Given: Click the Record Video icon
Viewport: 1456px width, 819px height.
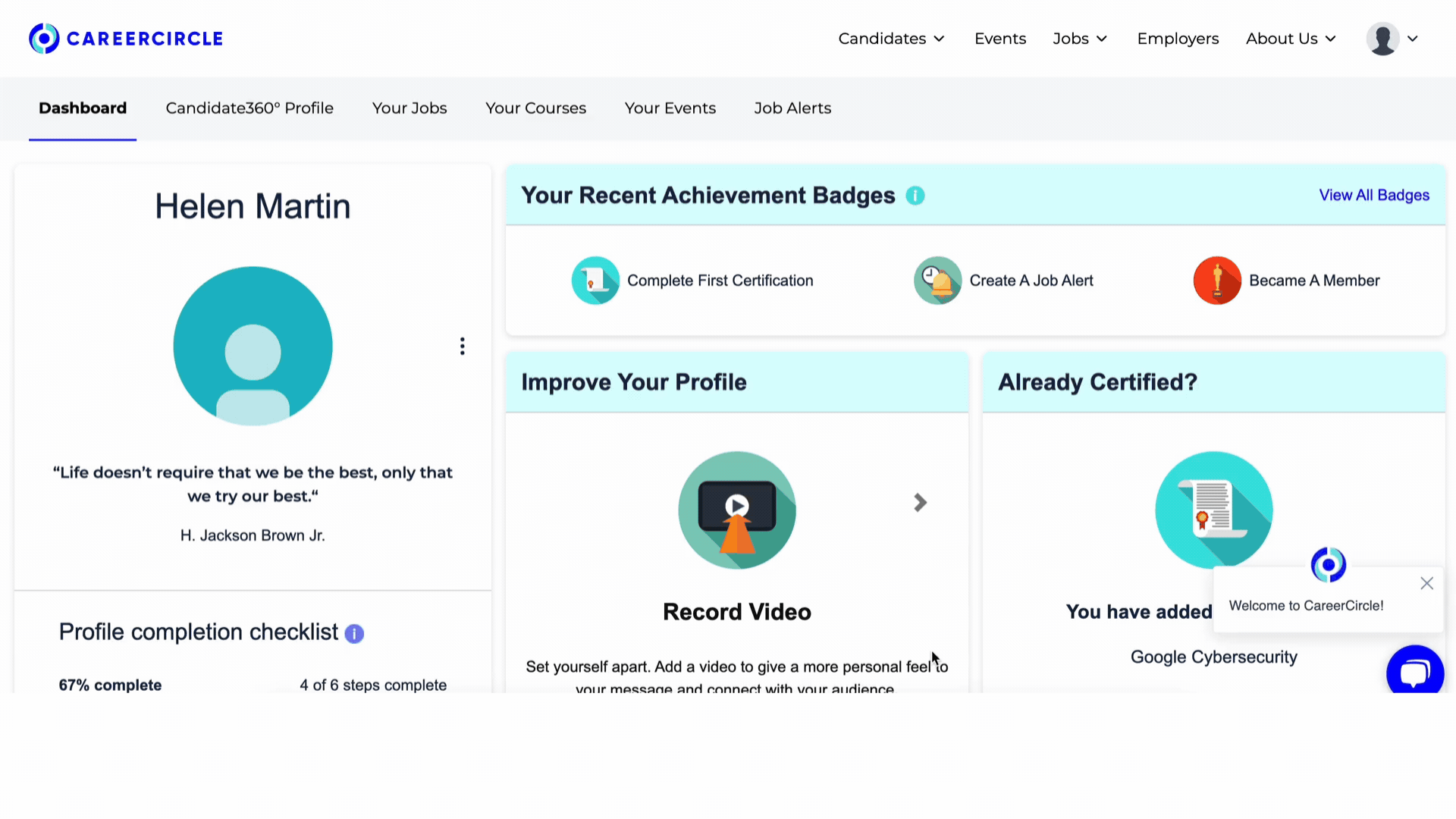Looking at the screenshot, I should point(737,509).
